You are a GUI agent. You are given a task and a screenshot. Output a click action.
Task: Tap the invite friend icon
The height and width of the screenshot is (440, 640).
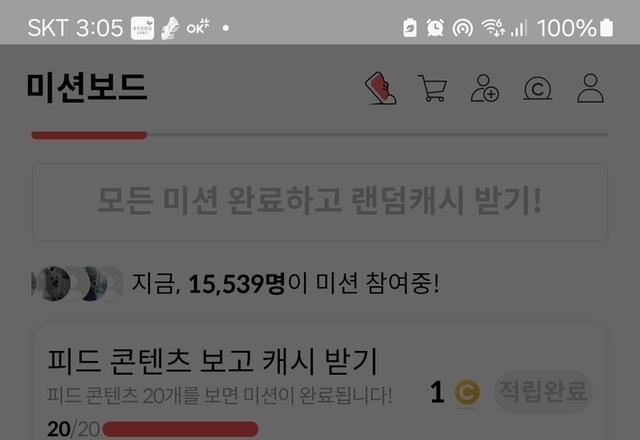(485, 88)
